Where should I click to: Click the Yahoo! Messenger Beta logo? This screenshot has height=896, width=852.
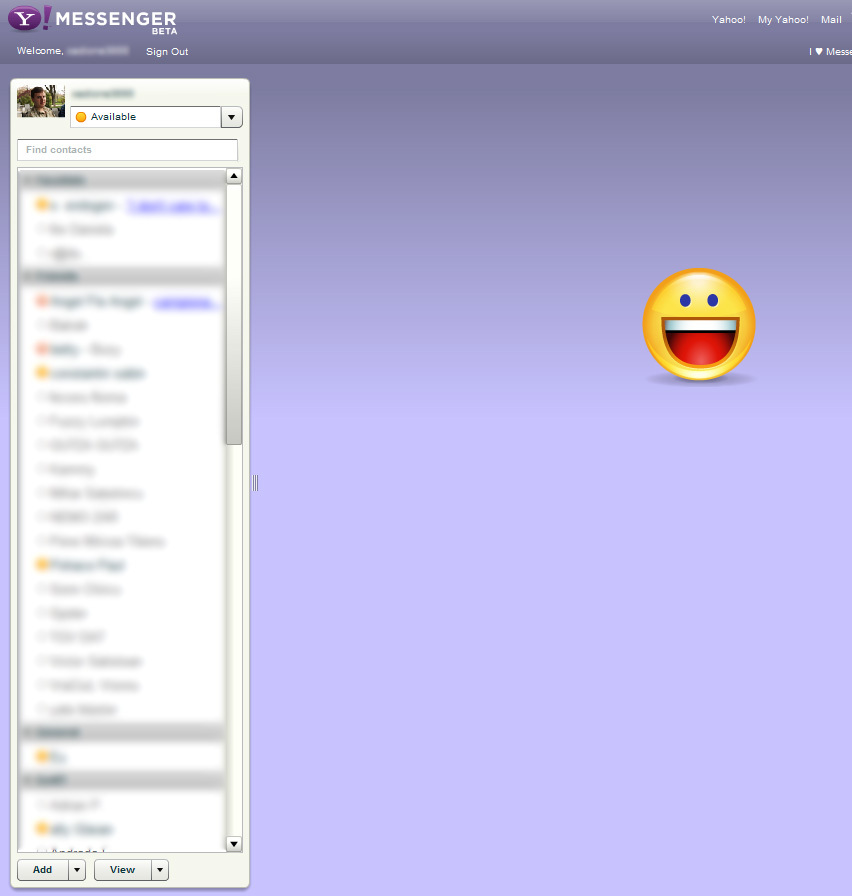point(93,20)
